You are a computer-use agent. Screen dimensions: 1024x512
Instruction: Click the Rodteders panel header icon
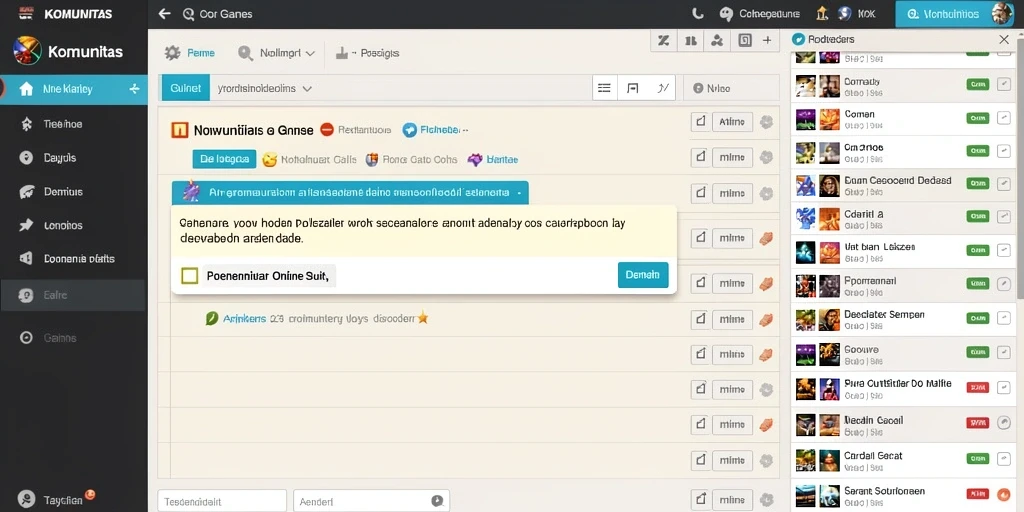coord(798,39)
